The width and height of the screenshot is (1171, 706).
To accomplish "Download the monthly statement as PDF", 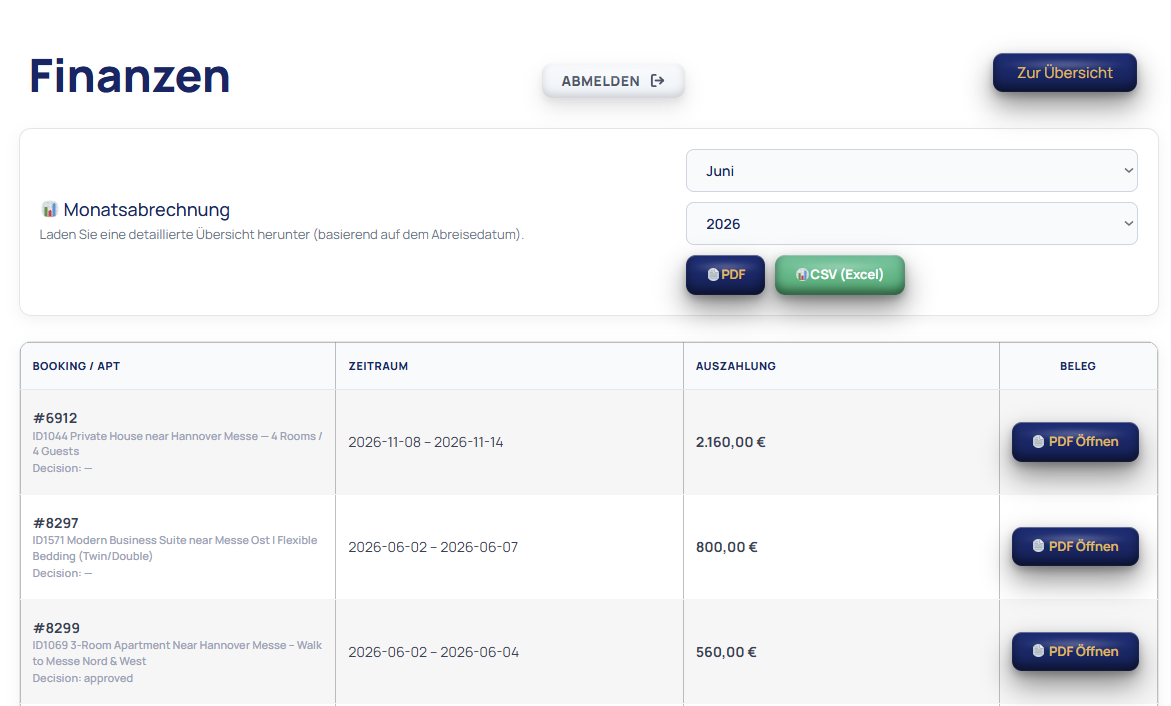I will 725,275.
